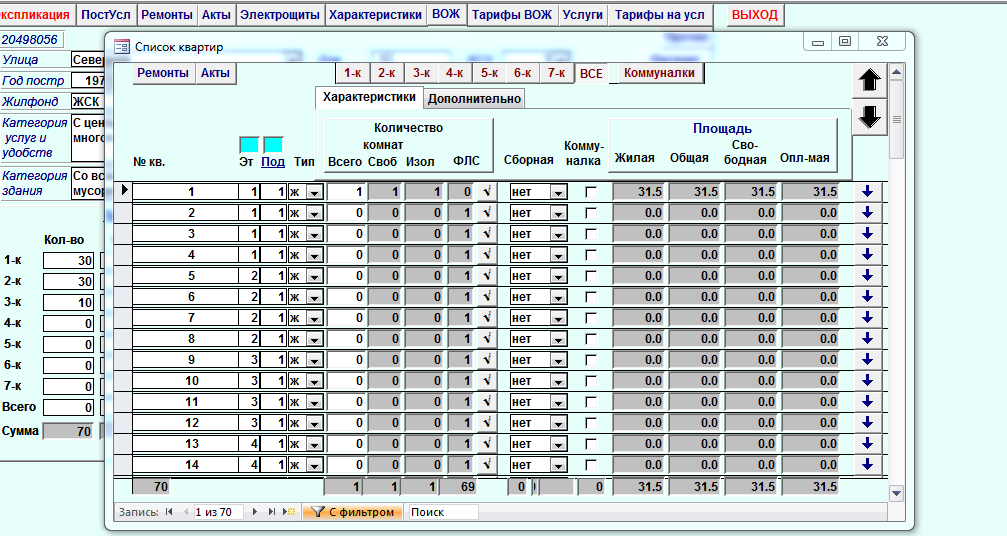This screenshot has height=536, width=1007.
Task: Click blue down arrow for apartment 14
Action: (868, 464)
